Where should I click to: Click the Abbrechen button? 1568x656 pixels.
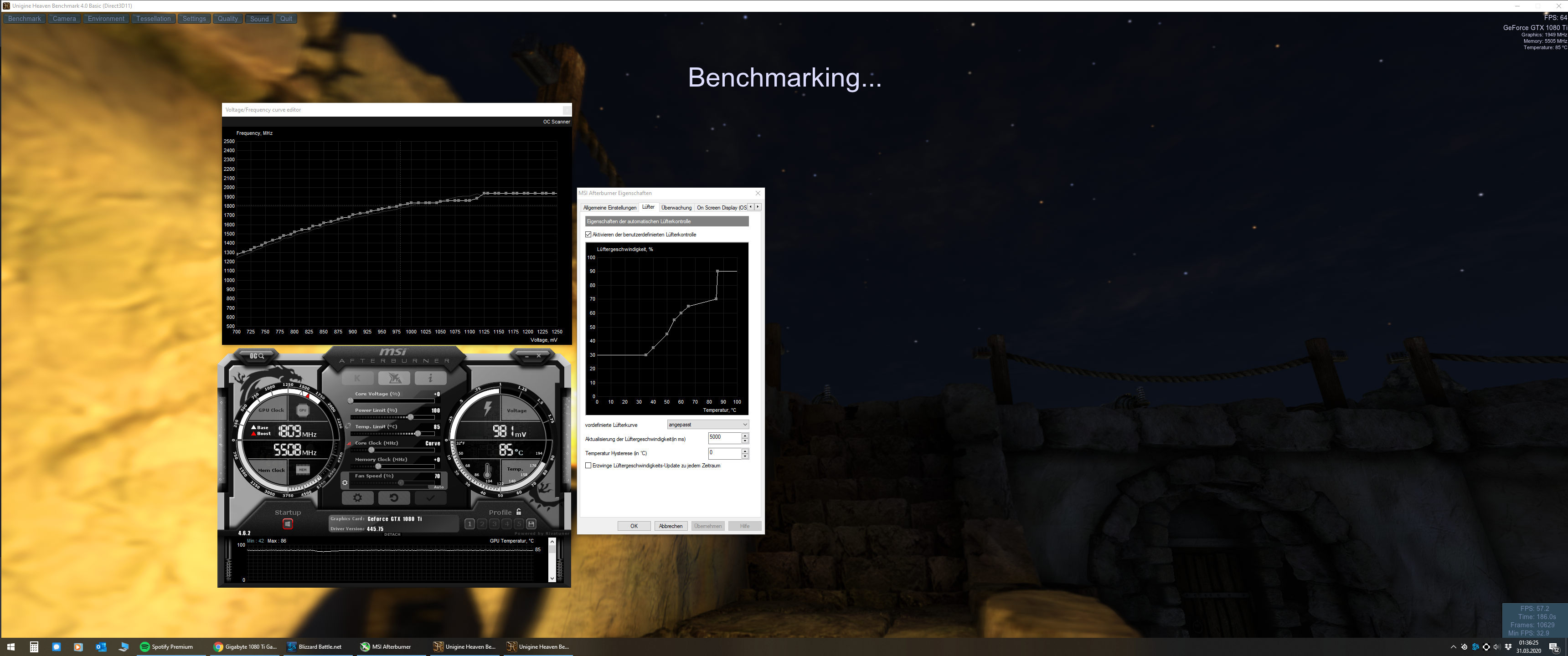[x=670, y=526]
